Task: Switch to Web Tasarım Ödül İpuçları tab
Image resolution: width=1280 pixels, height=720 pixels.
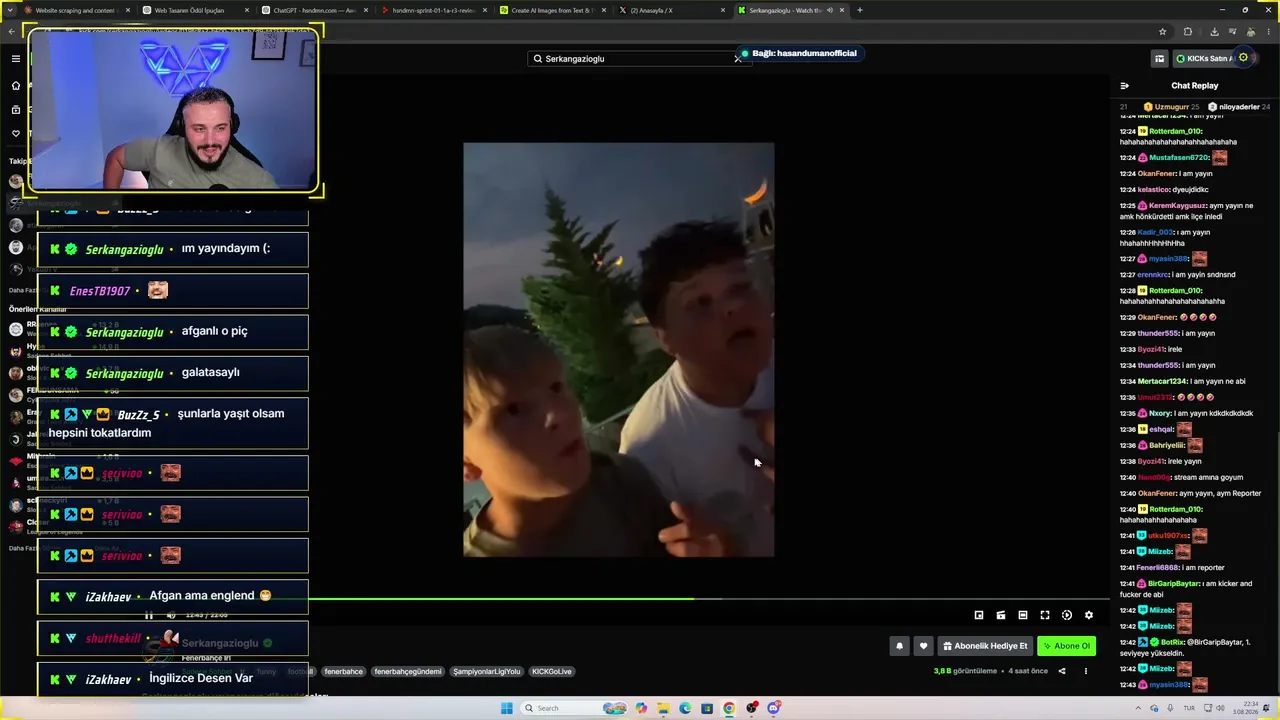Action: click(x=194, y=10)
